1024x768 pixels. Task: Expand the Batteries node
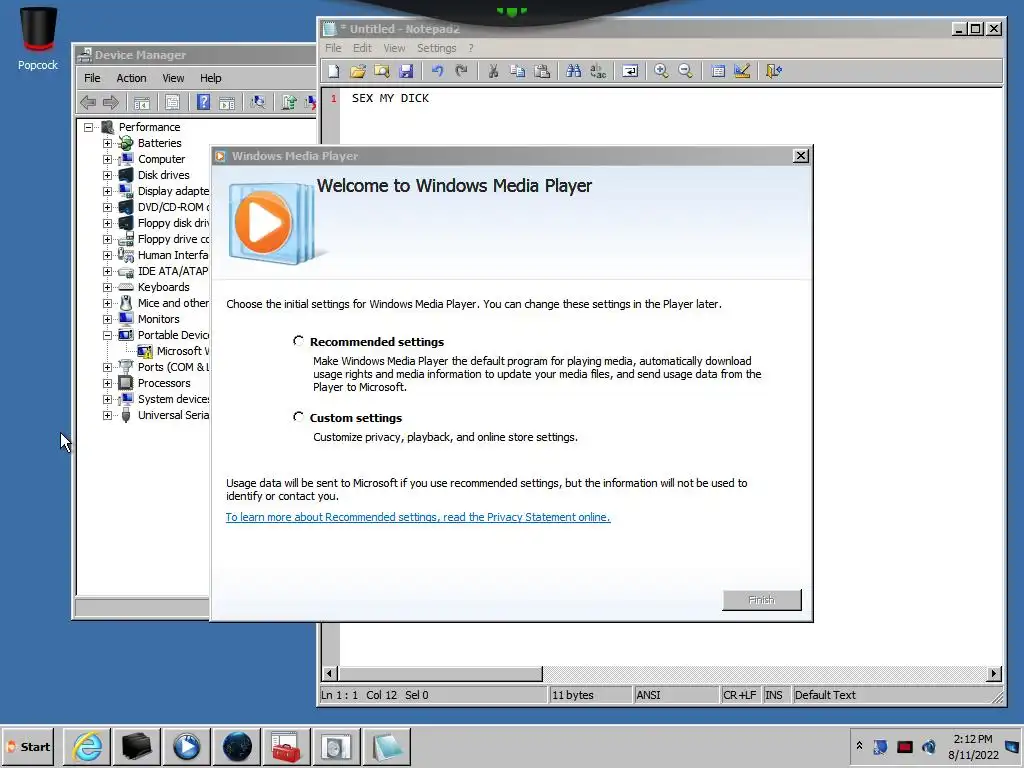[x=107, y=143]
